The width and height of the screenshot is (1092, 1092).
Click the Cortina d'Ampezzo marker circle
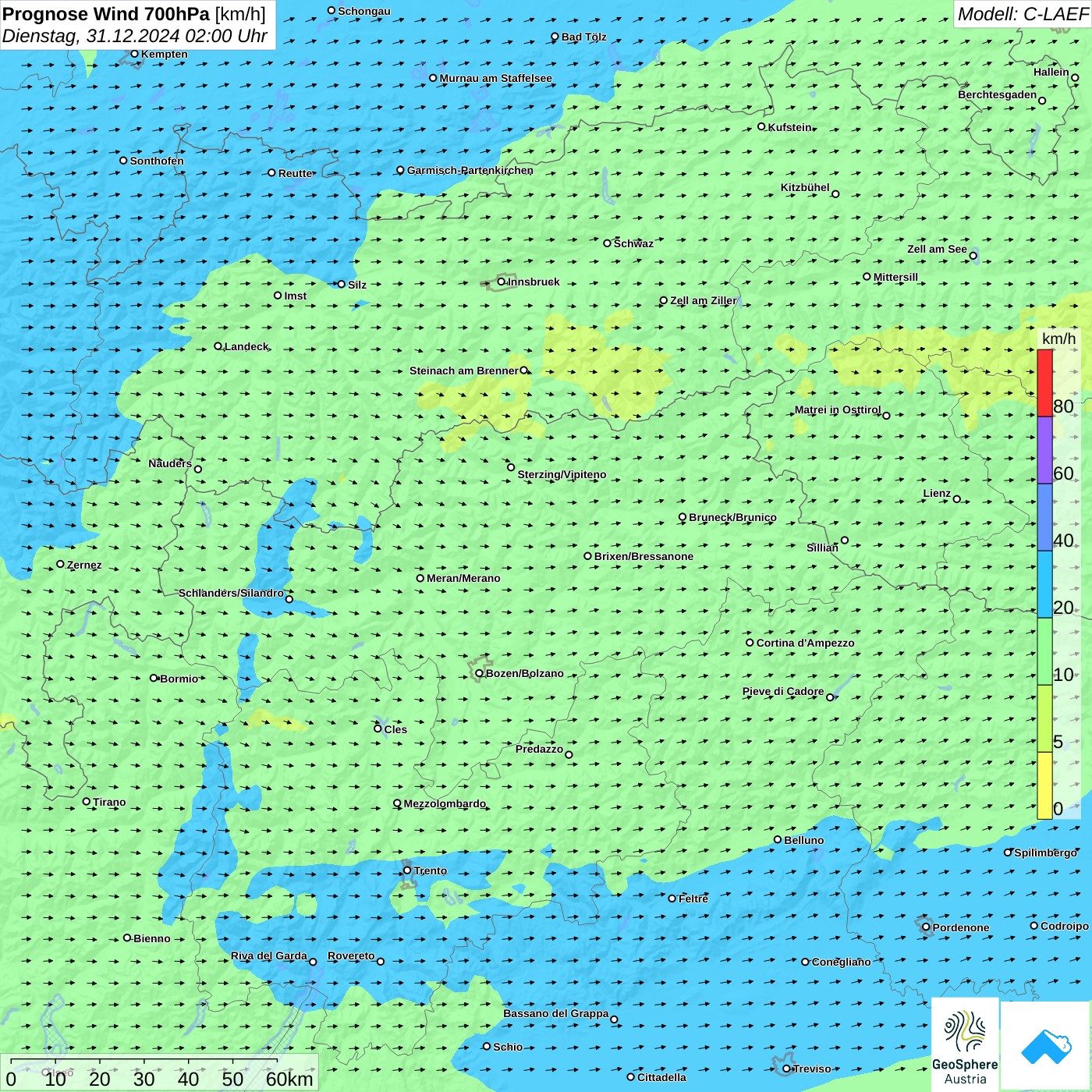click(750, 643)
